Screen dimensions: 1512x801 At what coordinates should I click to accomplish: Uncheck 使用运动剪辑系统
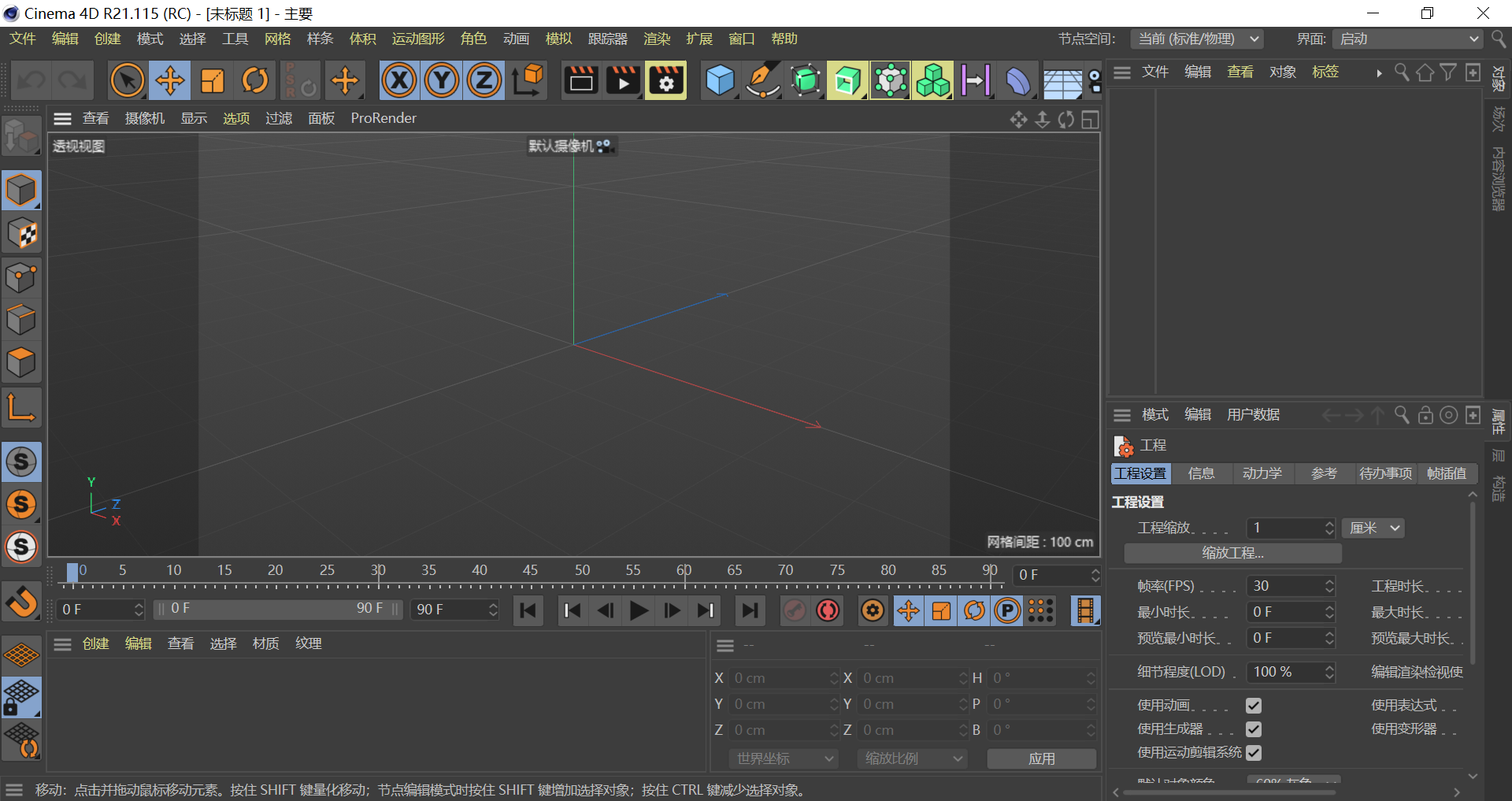pyautogui.click(x=1254, y=753)
